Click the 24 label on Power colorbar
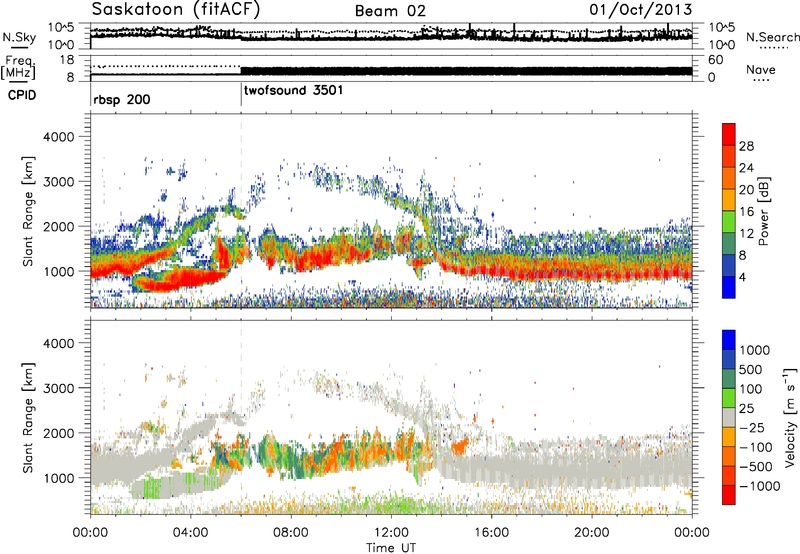 [x=746, y=168]
